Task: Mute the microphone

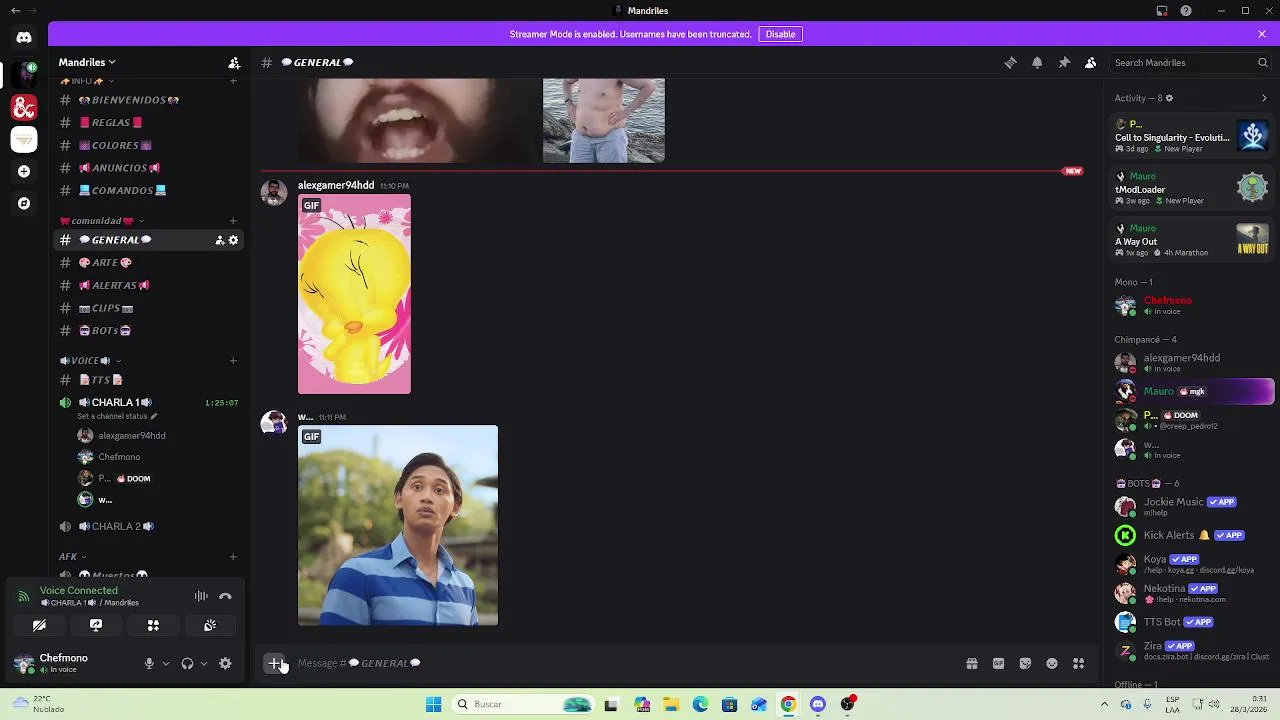Action: (149, 663)
